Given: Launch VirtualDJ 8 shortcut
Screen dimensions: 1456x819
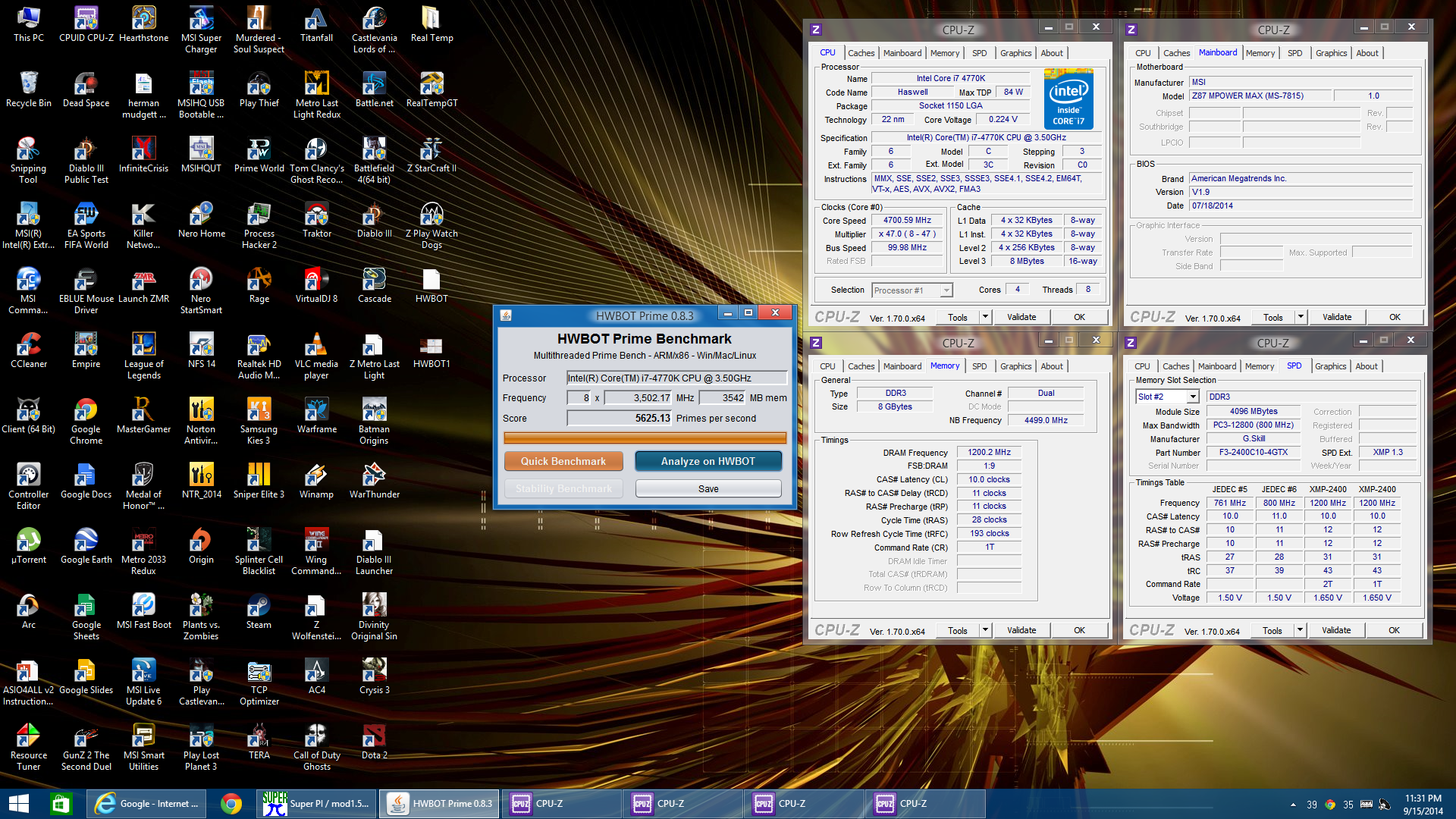Looking at the screenshot, I should click(x=316, y=285).
